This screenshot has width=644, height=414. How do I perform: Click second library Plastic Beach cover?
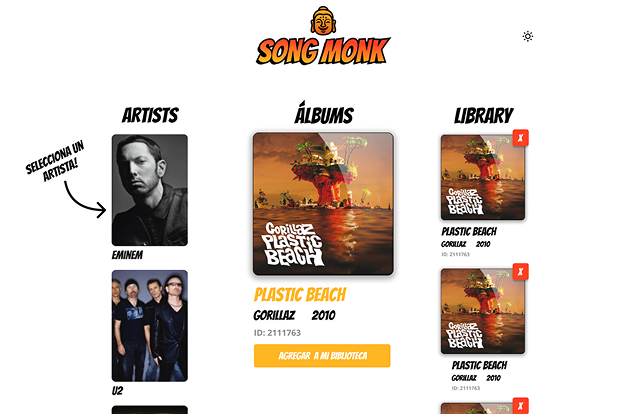(x=483, y=311)
